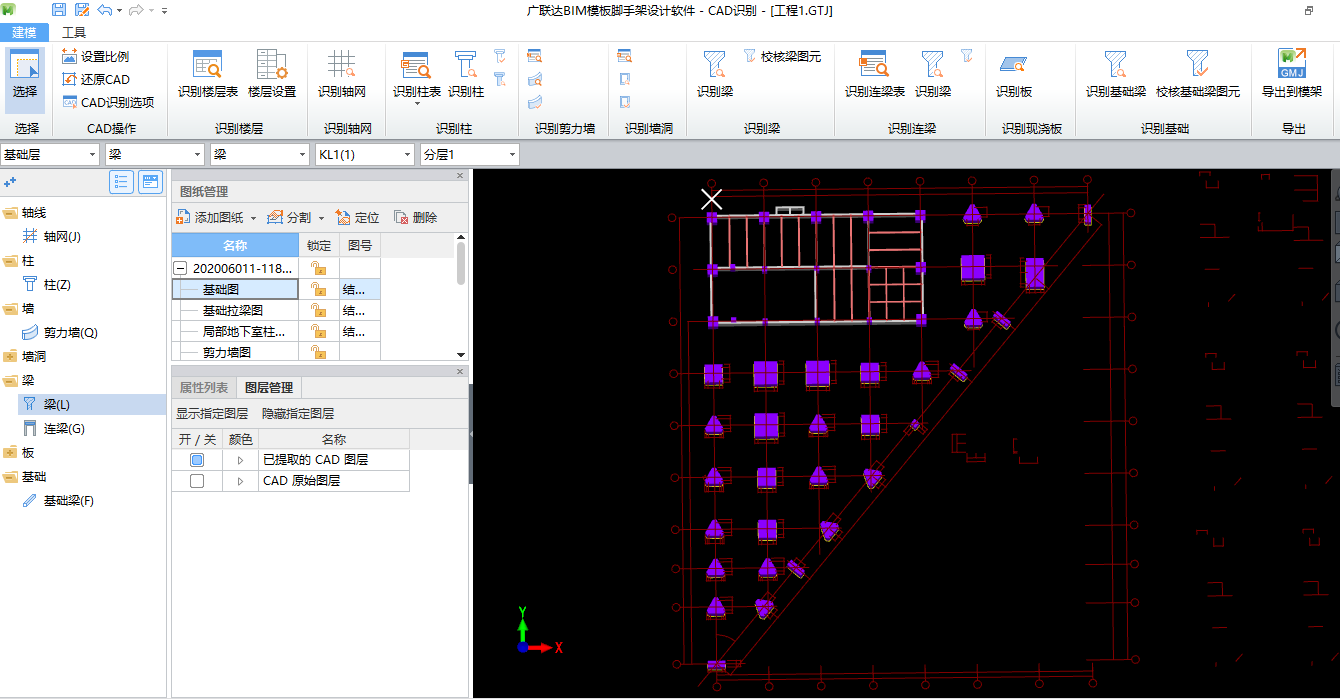This screenshot has height=699, width=1340.
Task: Click the Save icon in the title bar
Action: pos(58,10)
